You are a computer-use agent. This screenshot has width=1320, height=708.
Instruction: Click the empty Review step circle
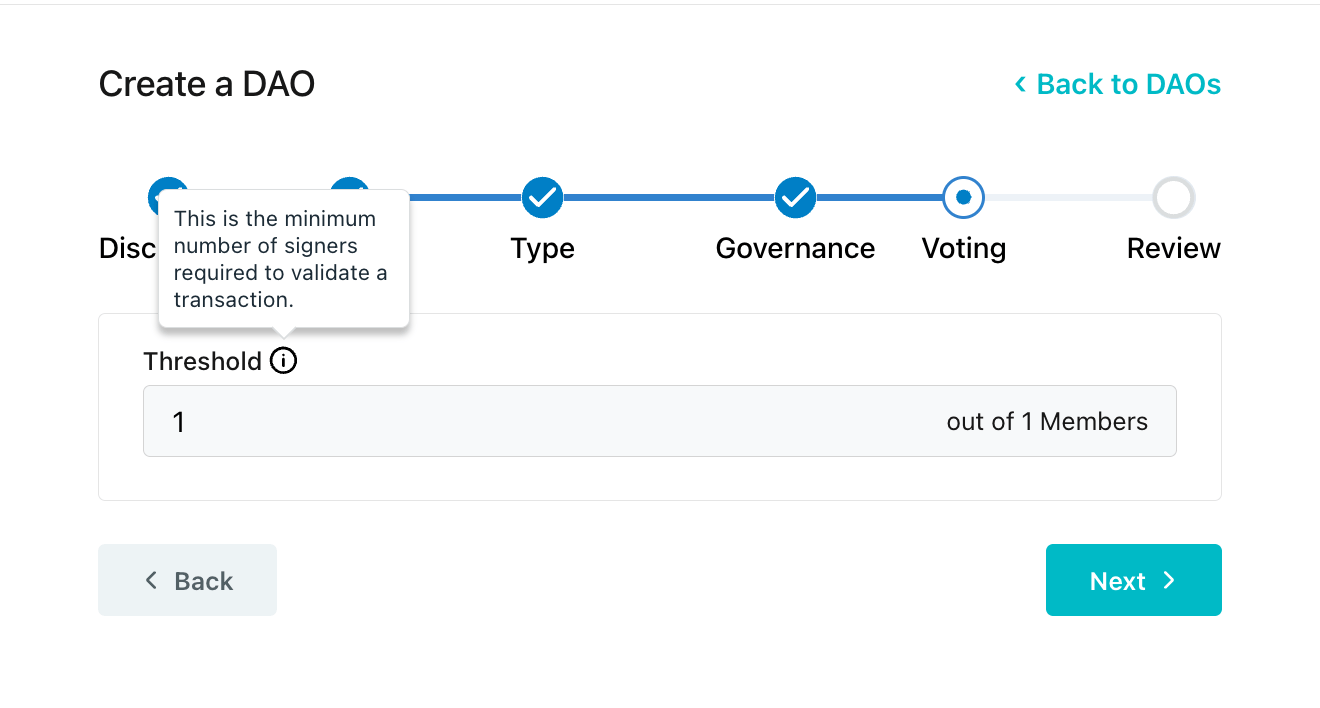(1174, 198)
